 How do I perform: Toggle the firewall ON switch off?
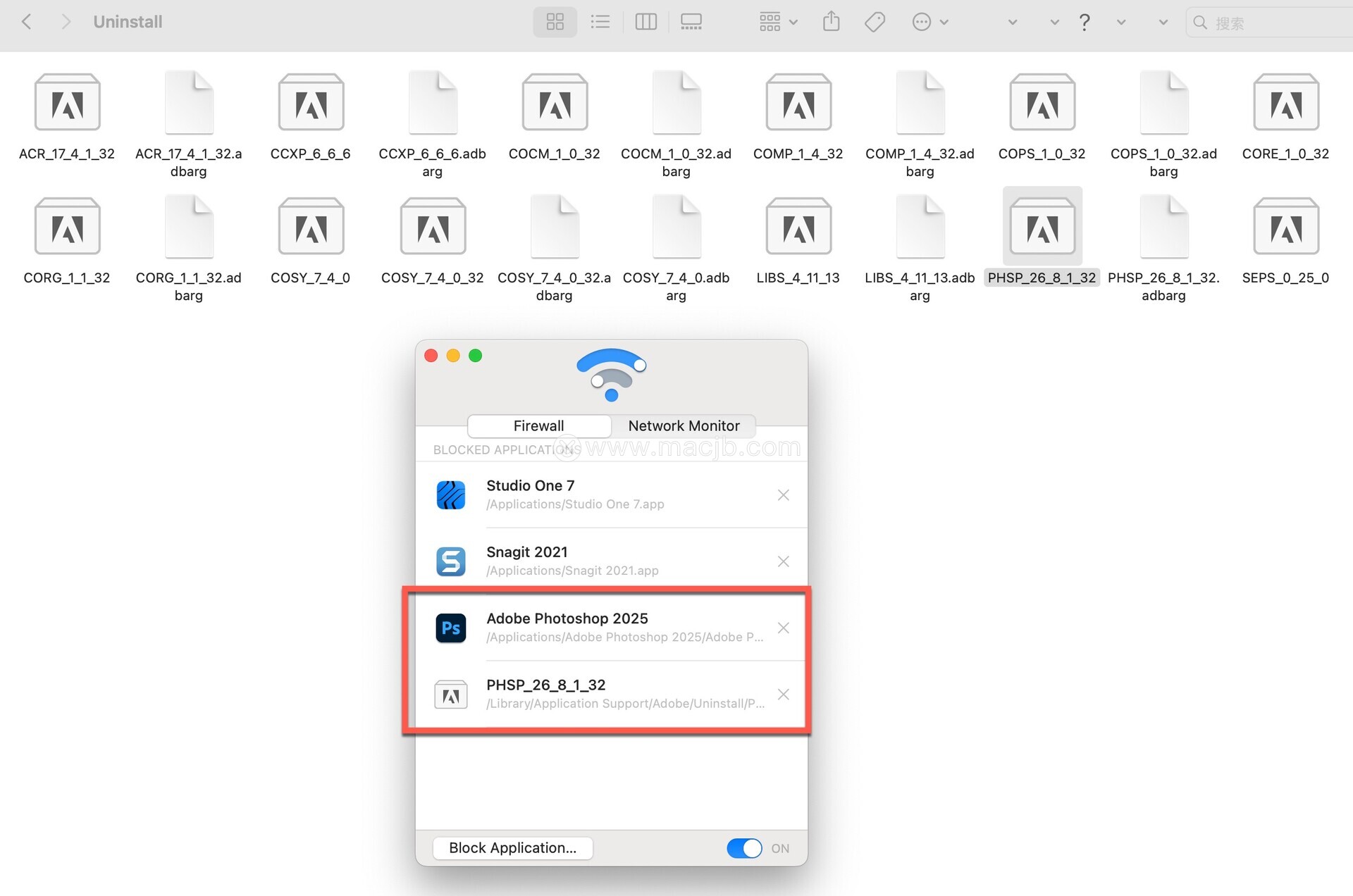(744, 848)
